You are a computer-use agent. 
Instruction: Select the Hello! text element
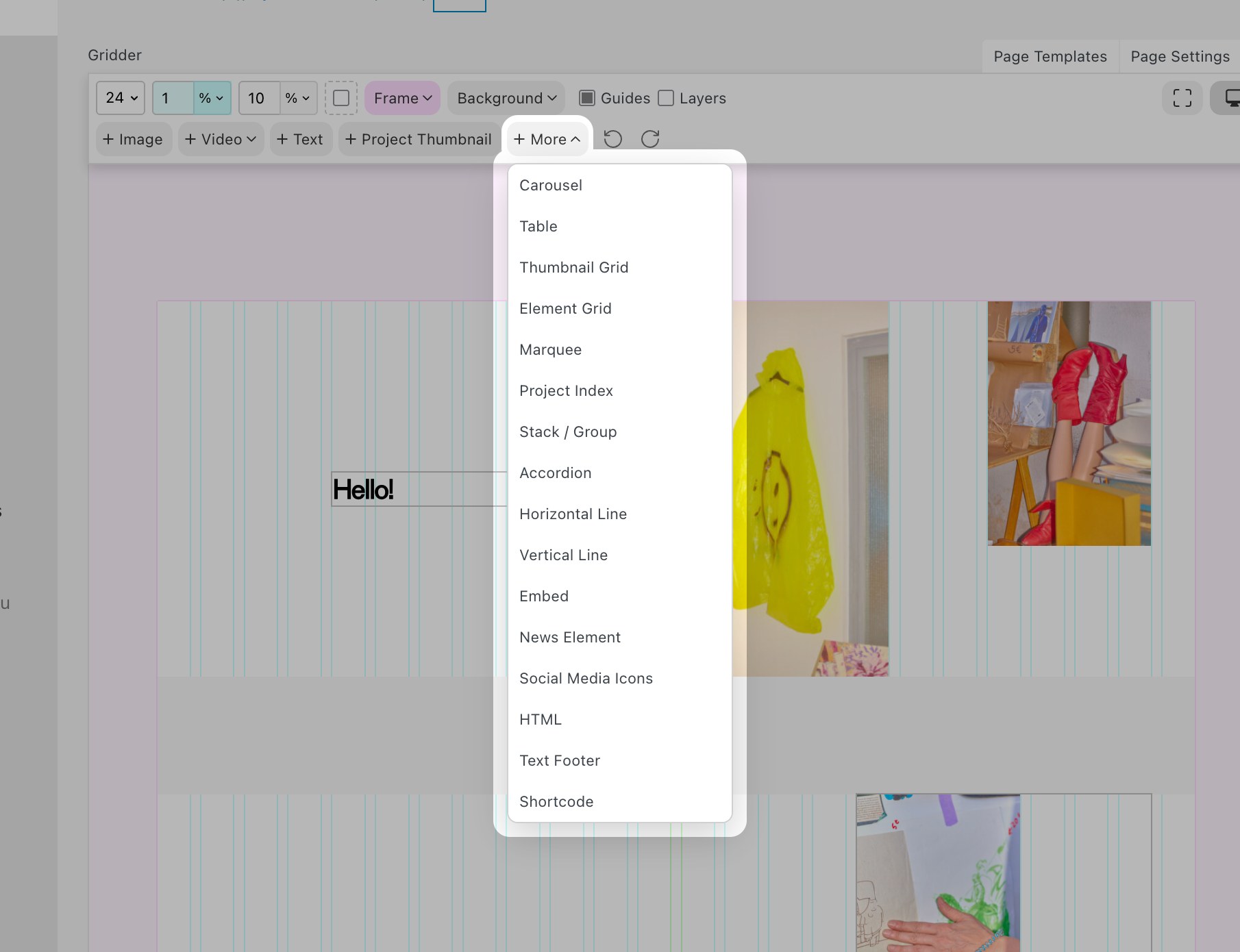[x=418, y=489]
